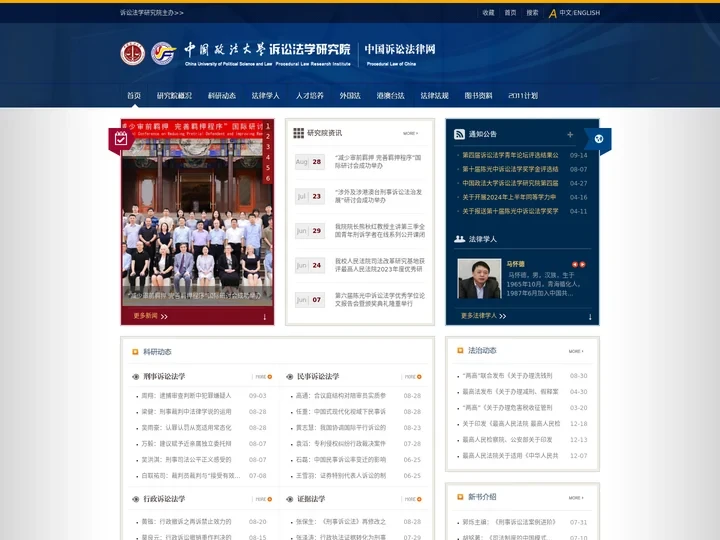Viewport: 720px width, 540px height.
Task: Click the eye icon beside 行政诉讼法学
Action: (x=135, y=499)
